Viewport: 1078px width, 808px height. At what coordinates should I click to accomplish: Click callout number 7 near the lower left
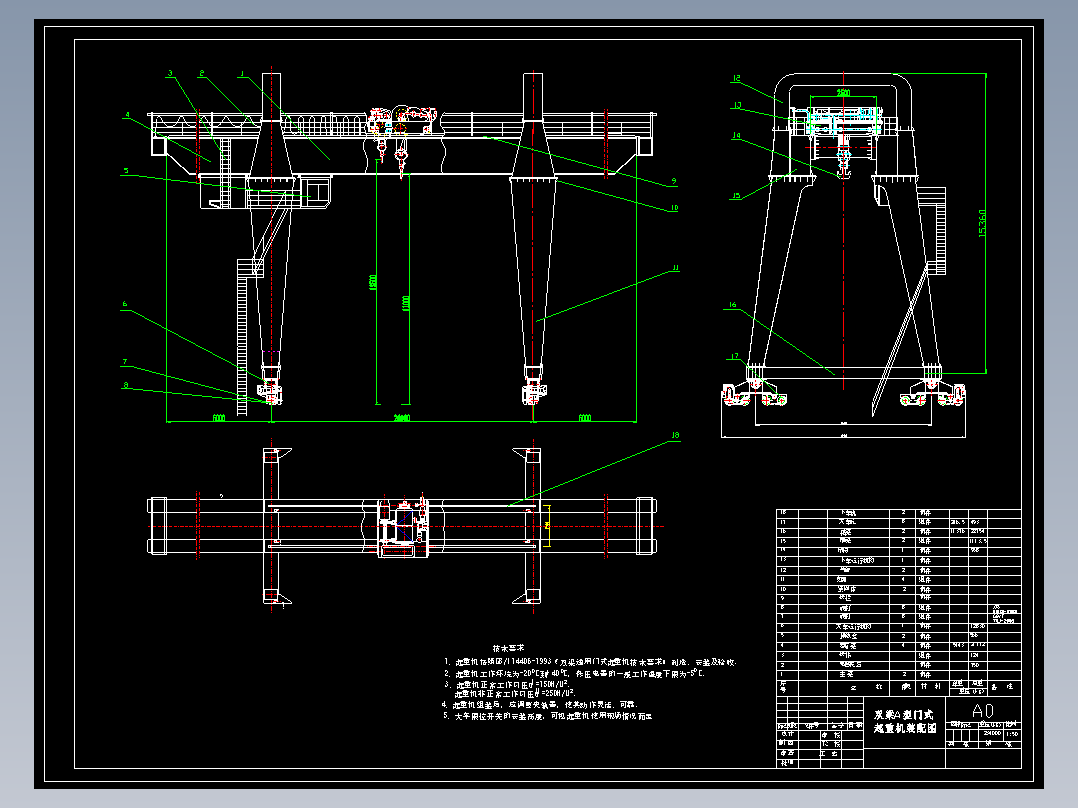pos(125,362)
